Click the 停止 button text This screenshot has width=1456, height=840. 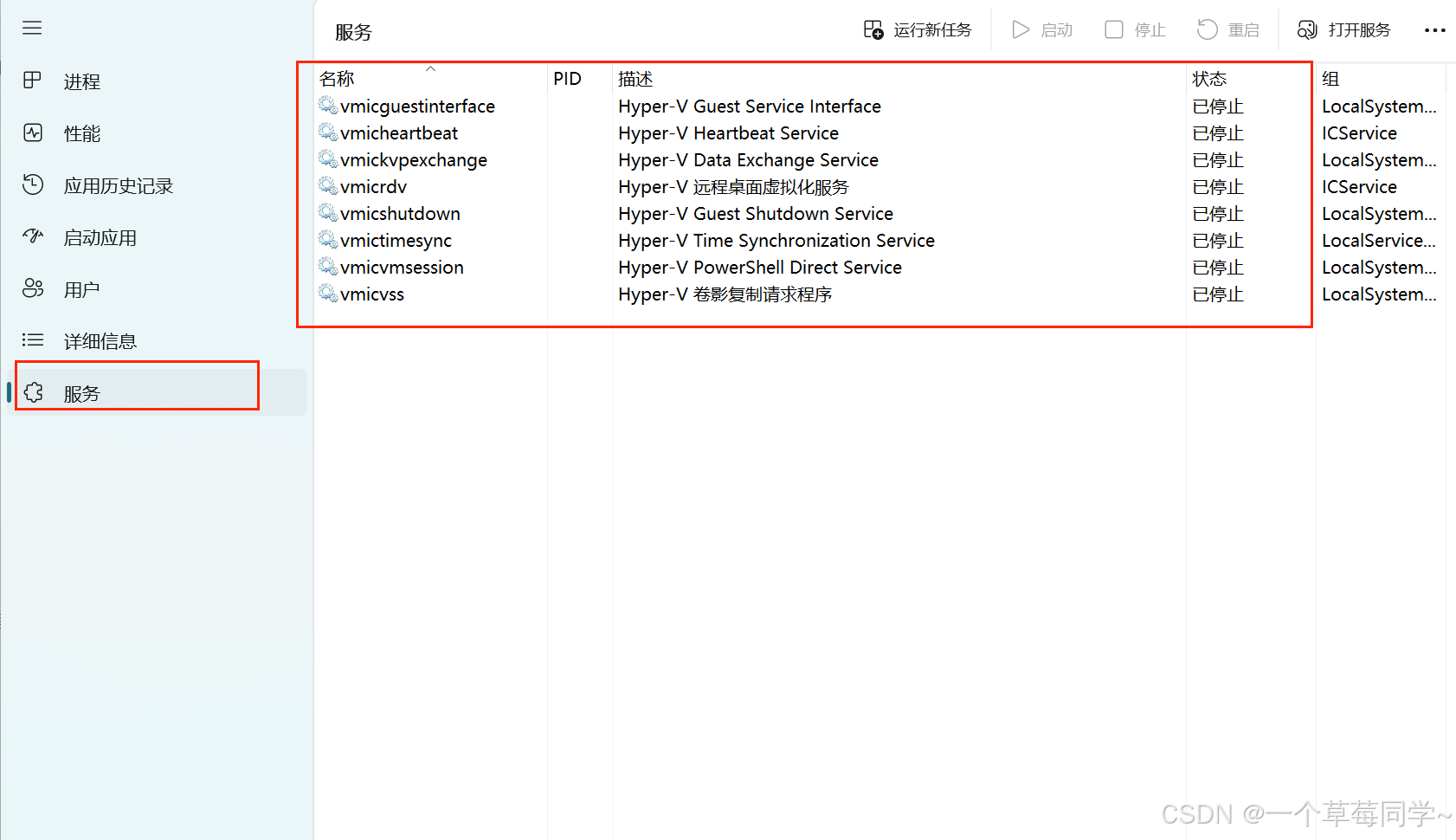coord(1150,30)
